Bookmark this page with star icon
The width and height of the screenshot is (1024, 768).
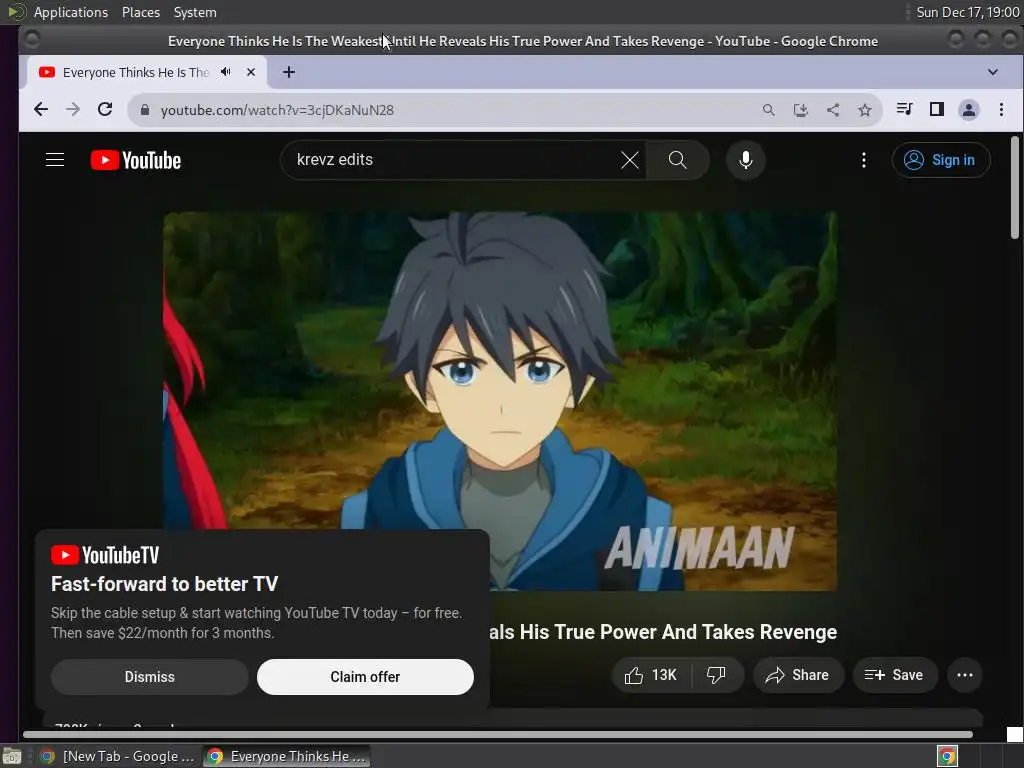[865, 110]
